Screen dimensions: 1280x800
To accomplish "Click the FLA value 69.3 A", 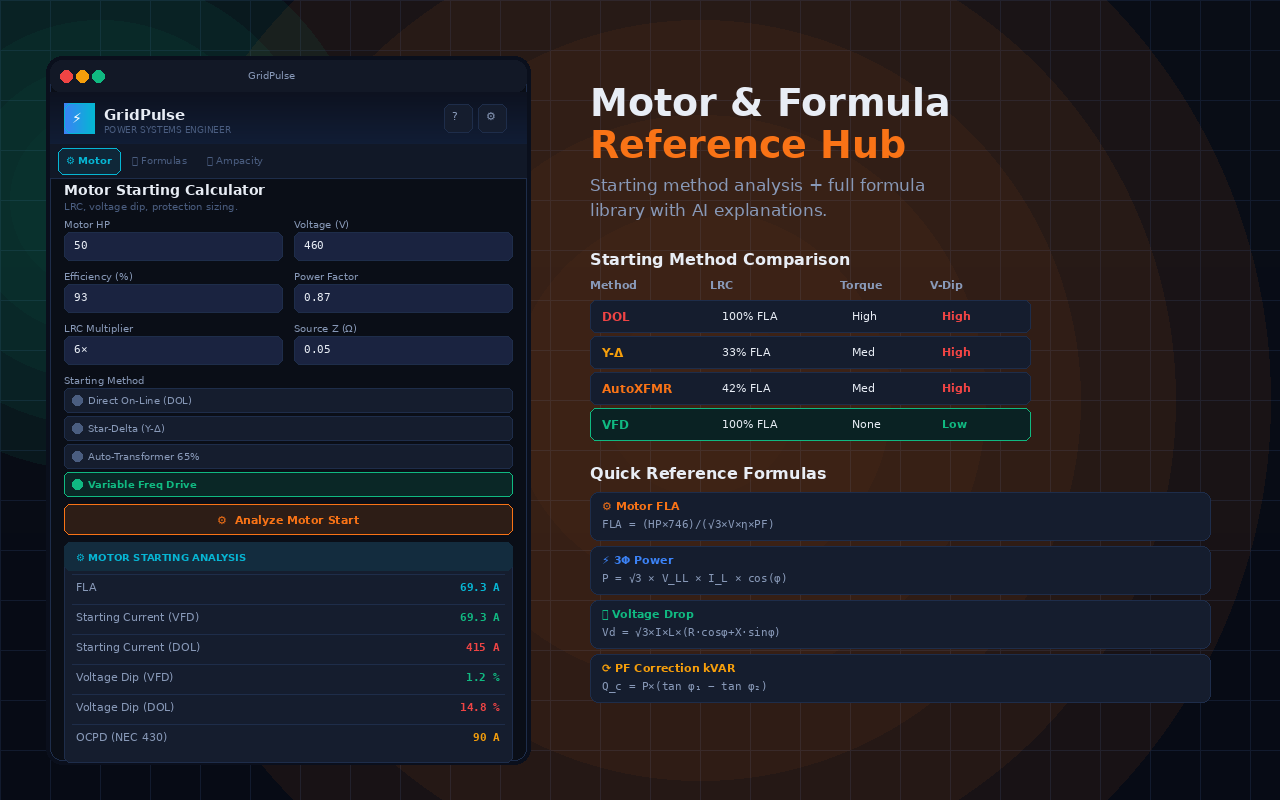I will (479, 588).
